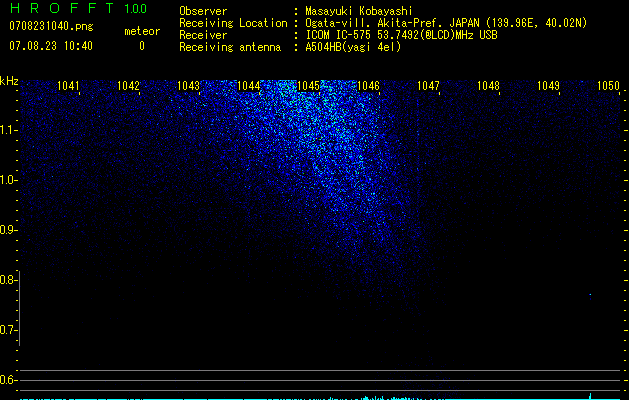Click time axis marker 1046
Image resolution: width=629 pixels, height=400 pixels.
[x=368, y=86]
